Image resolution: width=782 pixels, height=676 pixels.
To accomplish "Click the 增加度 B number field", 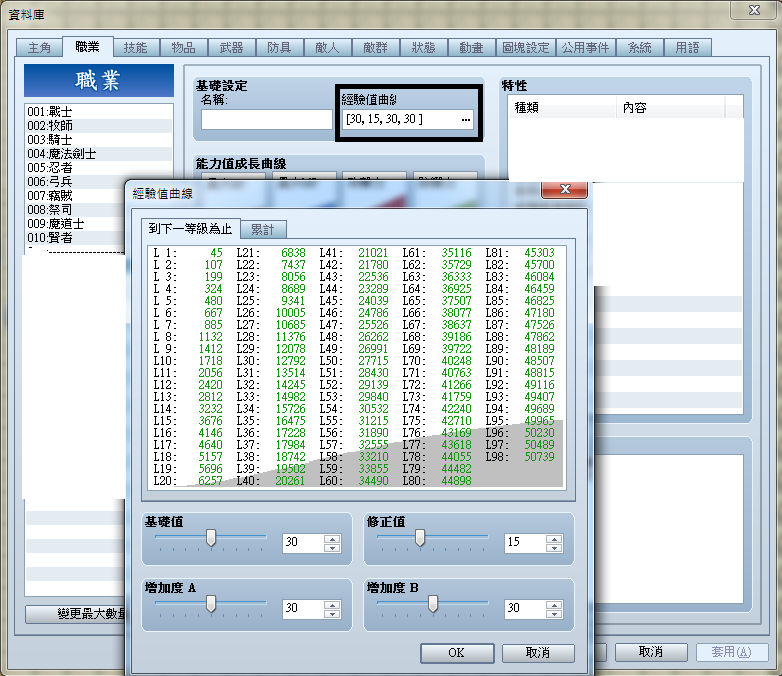I will pyautogui.click(x=526, y=609).
